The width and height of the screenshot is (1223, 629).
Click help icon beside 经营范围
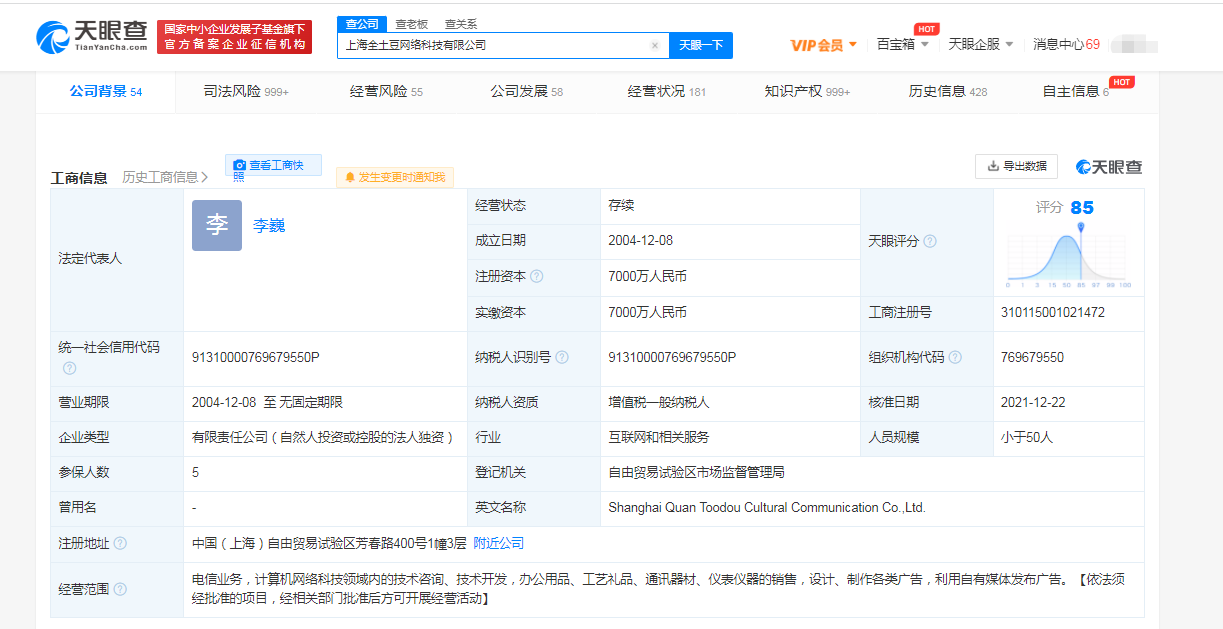[120, 590]
